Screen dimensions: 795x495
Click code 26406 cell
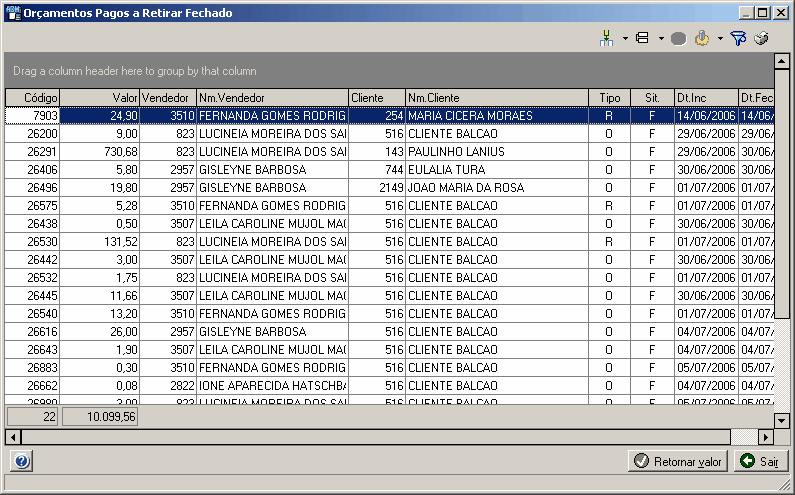coord(32,170)
